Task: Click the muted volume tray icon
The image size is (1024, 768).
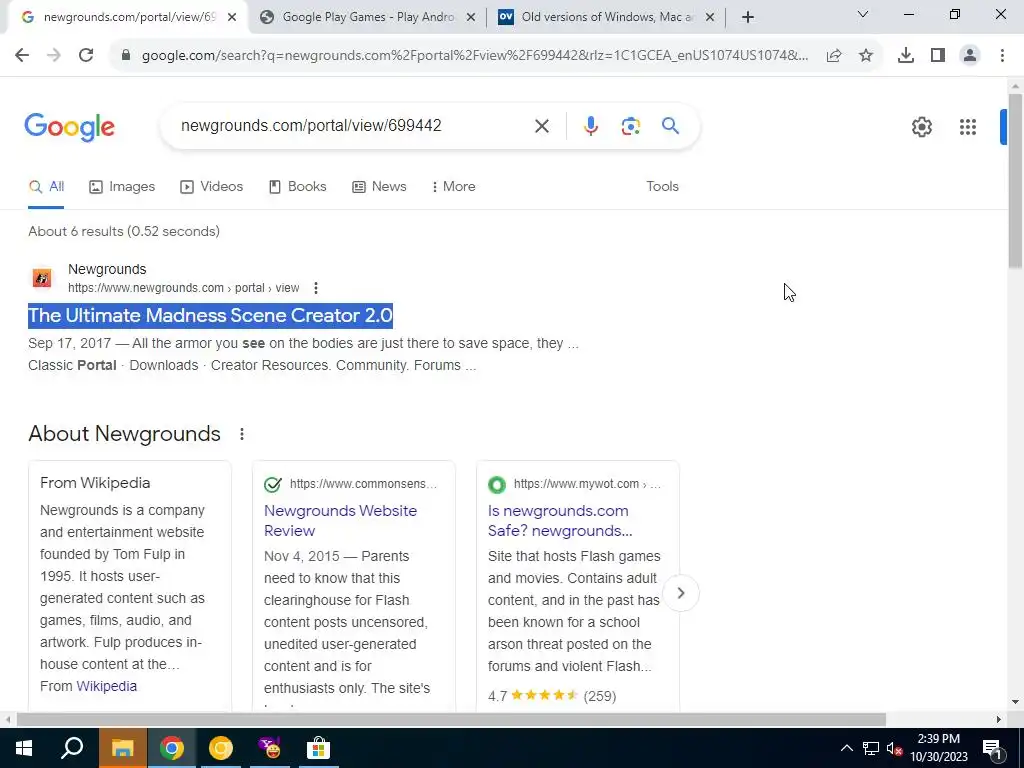Action: click(x=895, y=748)
